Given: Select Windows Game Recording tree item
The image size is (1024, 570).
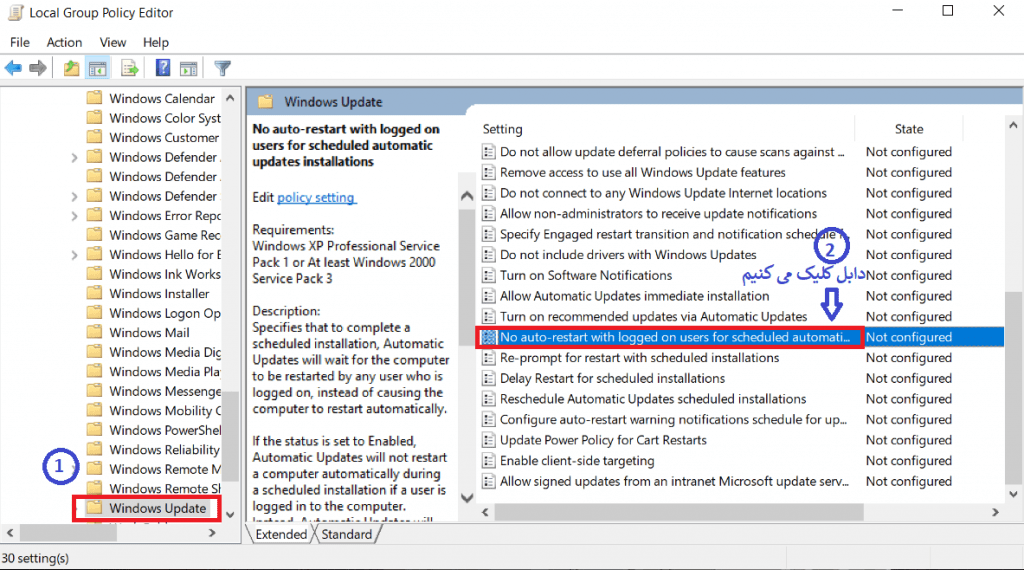Looking at the screenshot, I should [x=165, y=234].
